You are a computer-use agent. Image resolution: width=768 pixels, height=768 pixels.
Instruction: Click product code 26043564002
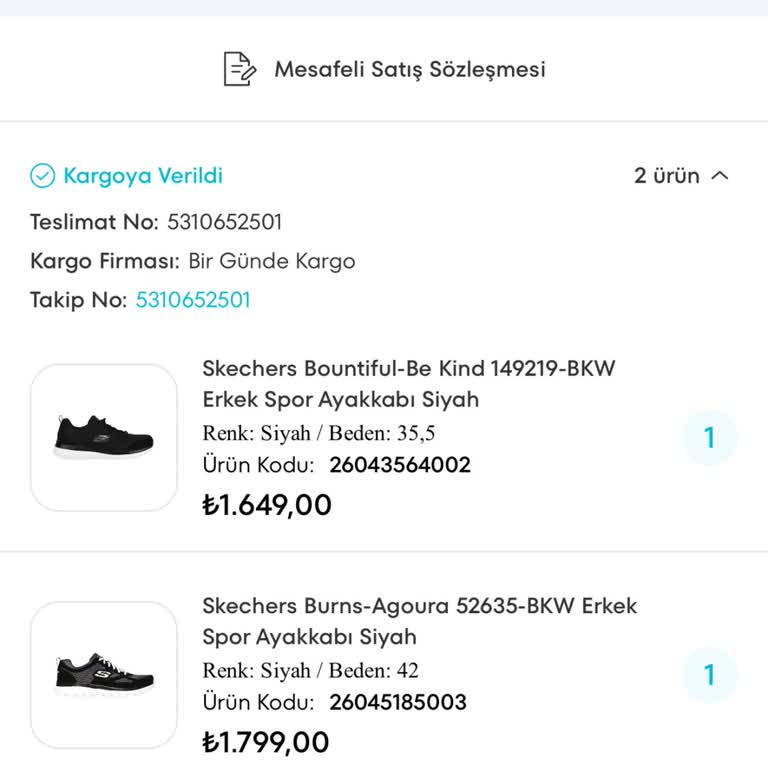(x=399, y=465)
